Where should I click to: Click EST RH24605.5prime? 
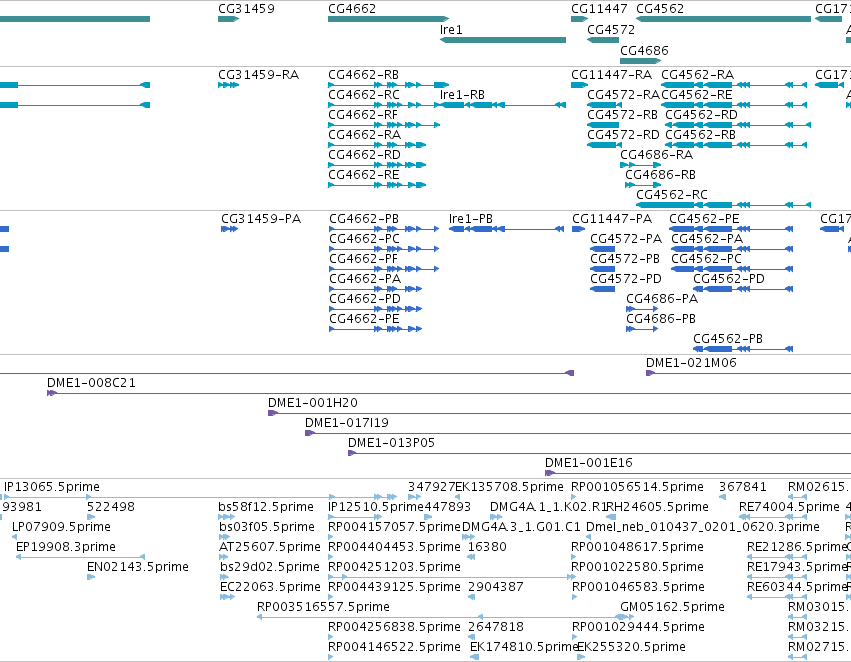tap(657, 507)
